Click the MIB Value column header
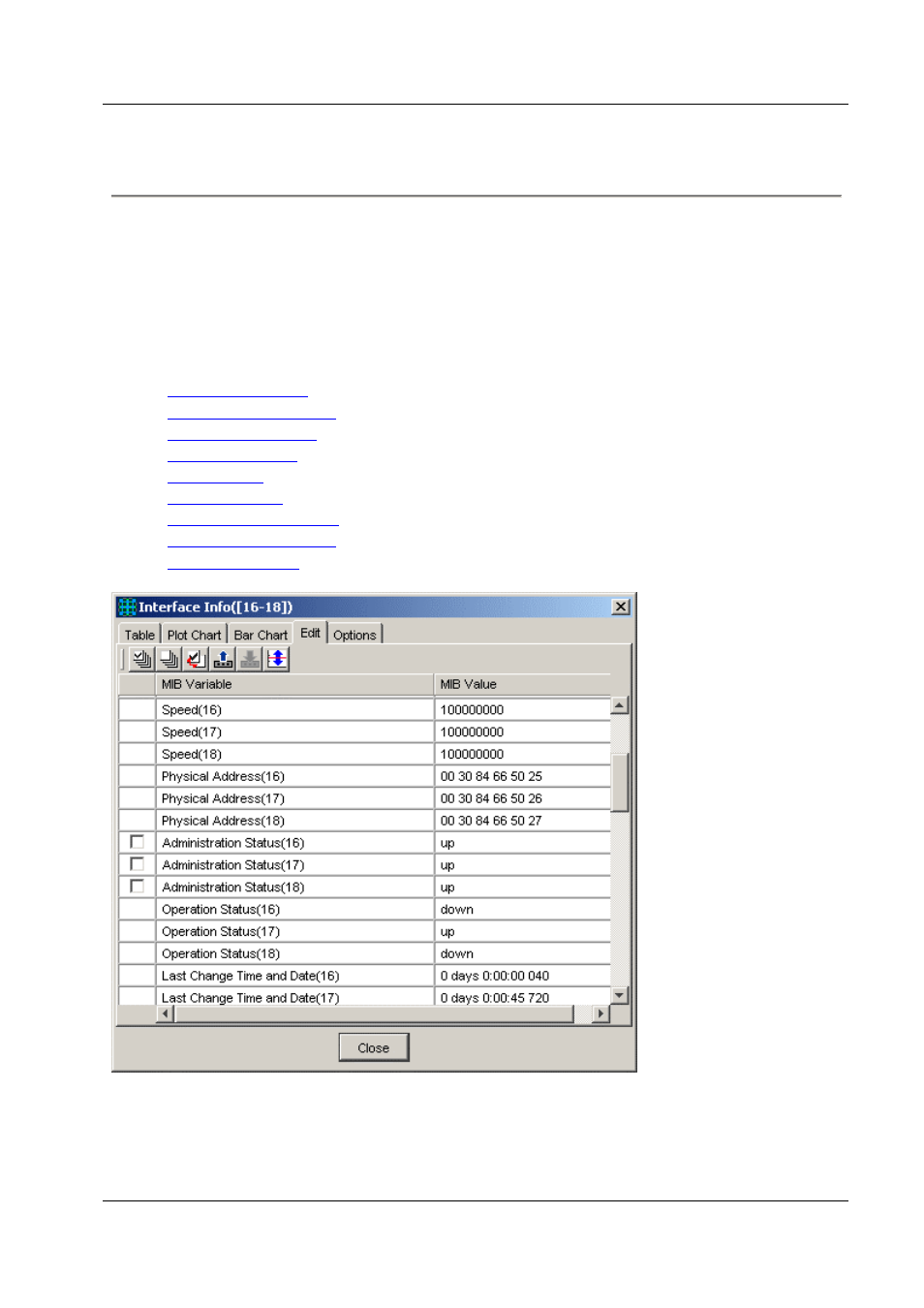This screenshot has height=1308, width=924. (522, 684)
